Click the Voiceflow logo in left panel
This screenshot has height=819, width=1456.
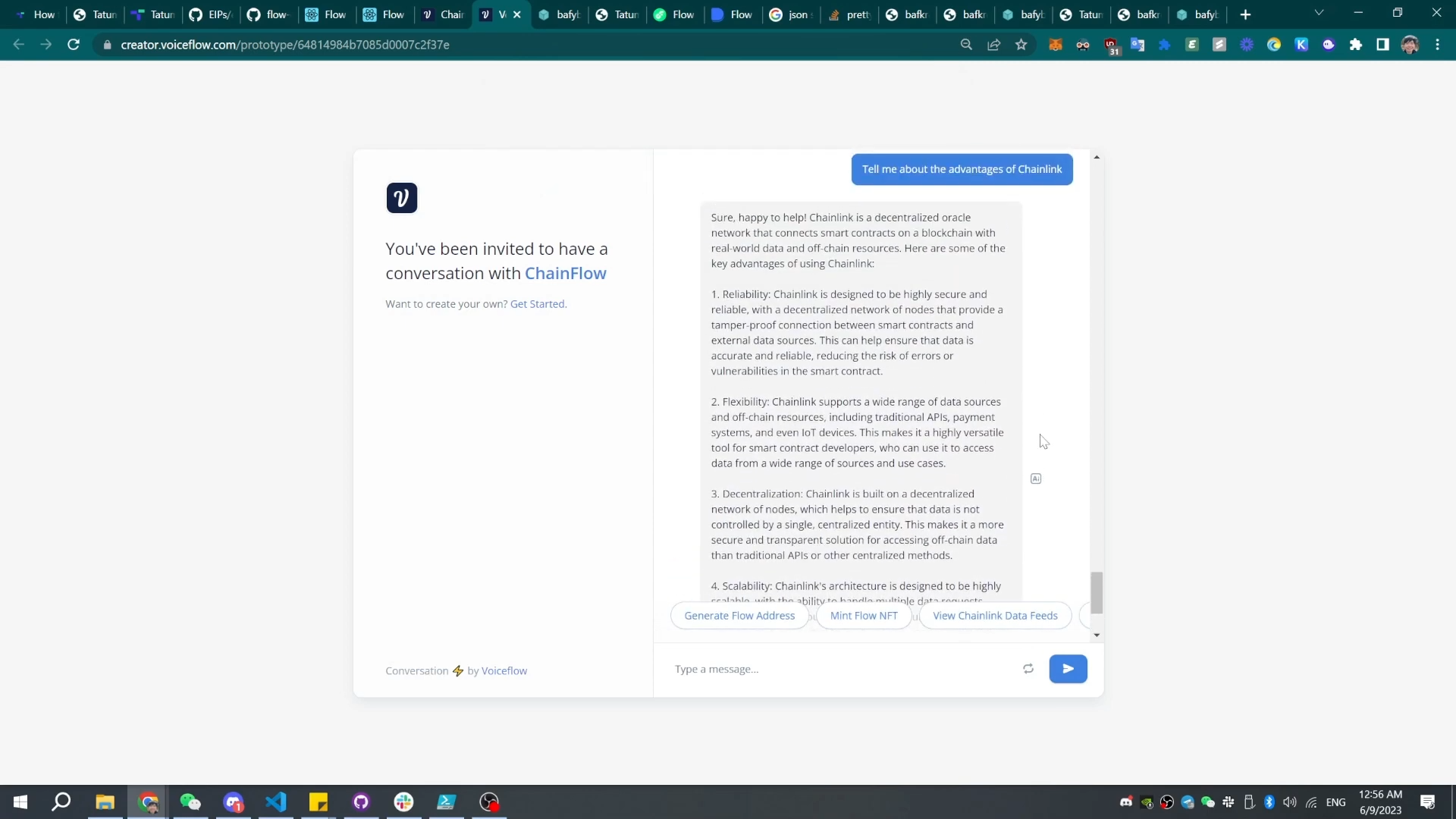coord(401,198)
